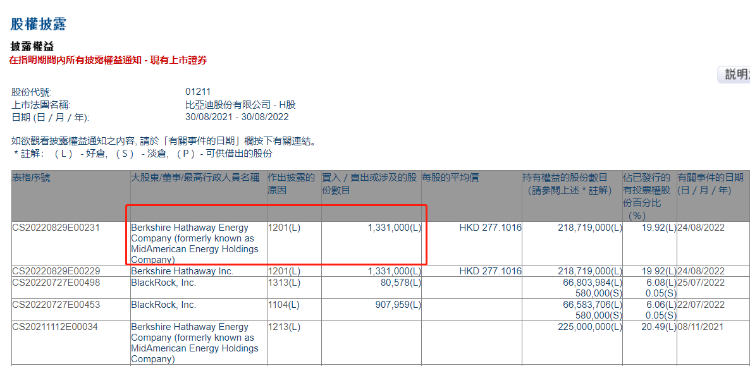This screenshot has width=750, height=366.
Task: Click the 說明 button at top right
Action: coord(734,75)
